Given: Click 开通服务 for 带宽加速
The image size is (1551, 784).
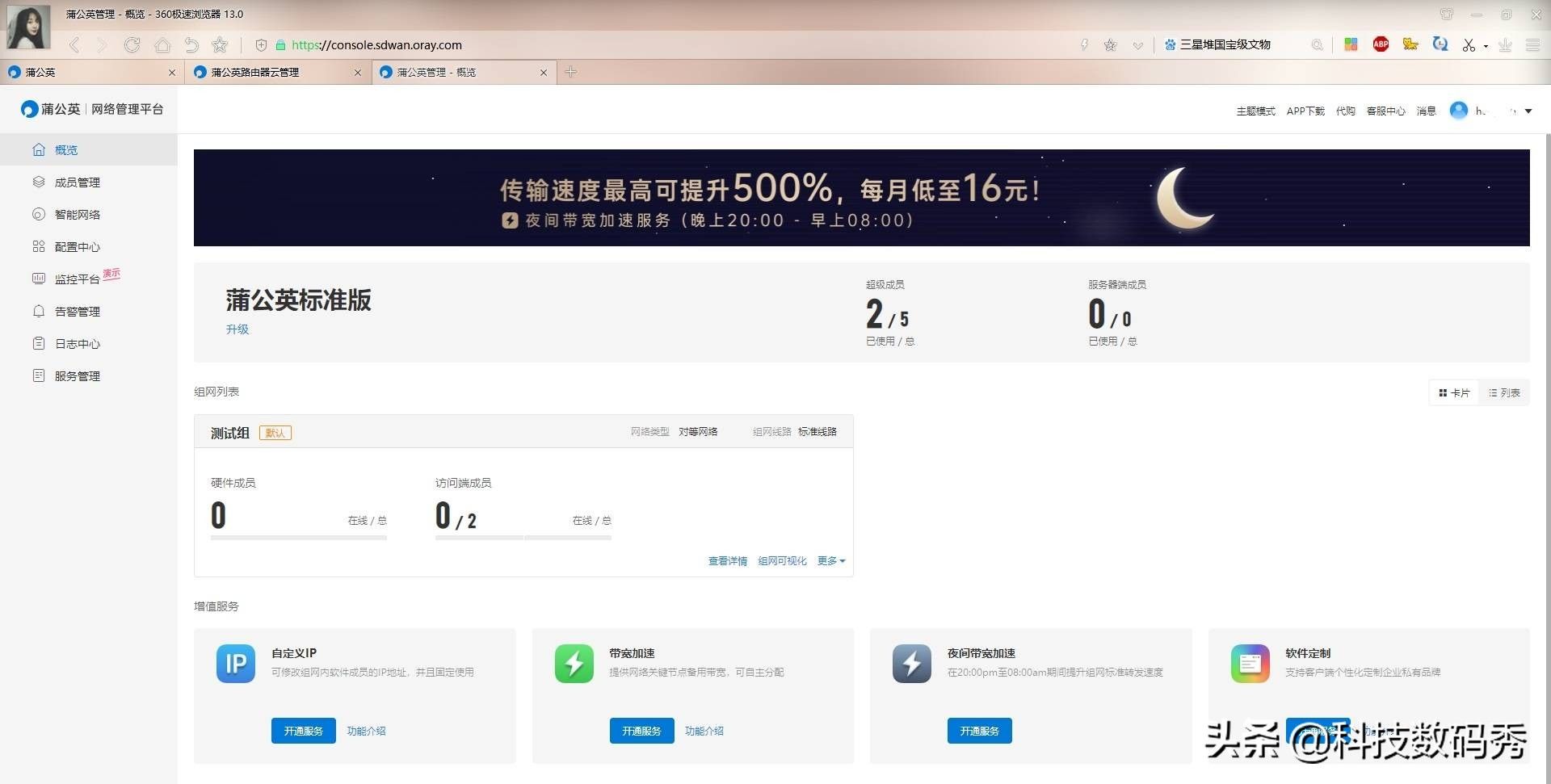Looking at the screenshot, I should point(642,731).
